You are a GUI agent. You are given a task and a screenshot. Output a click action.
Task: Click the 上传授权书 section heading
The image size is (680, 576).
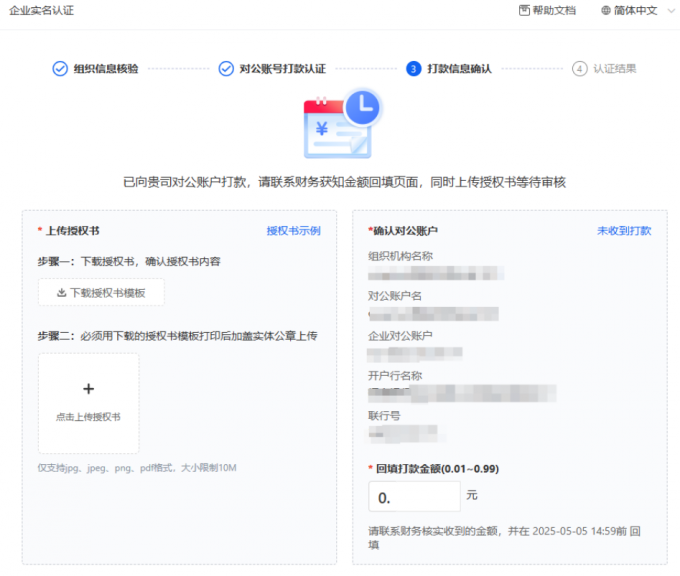click(x=73, y=231)
